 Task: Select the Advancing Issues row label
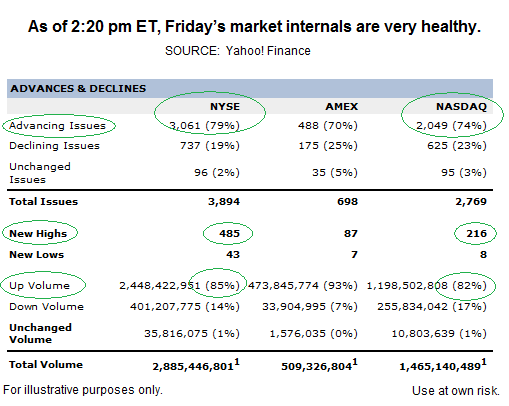point(57,126)
